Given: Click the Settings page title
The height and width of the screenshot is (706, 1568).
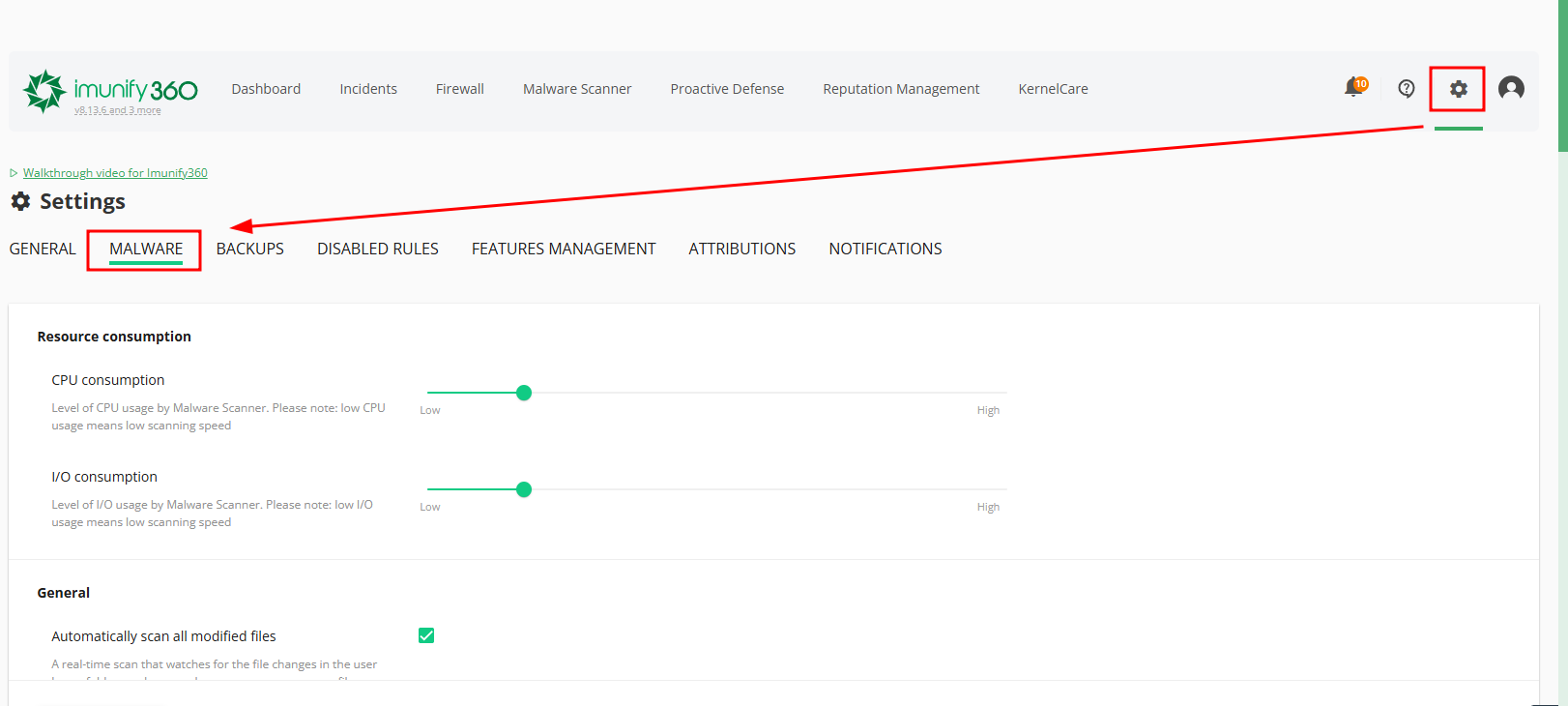Looking at the screenshot, I should pos(82,201).
